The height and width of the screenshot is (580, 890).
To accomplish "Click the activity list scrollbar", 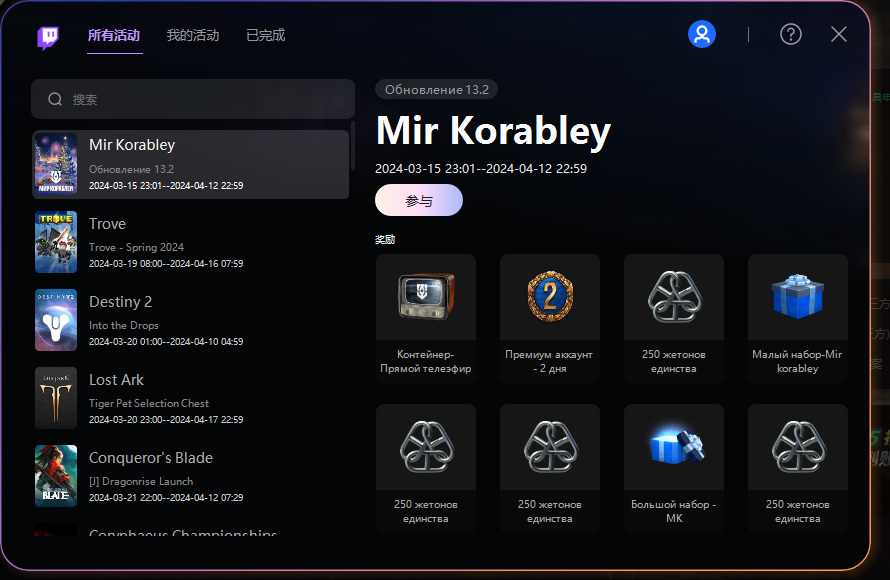I will (352, 145).
